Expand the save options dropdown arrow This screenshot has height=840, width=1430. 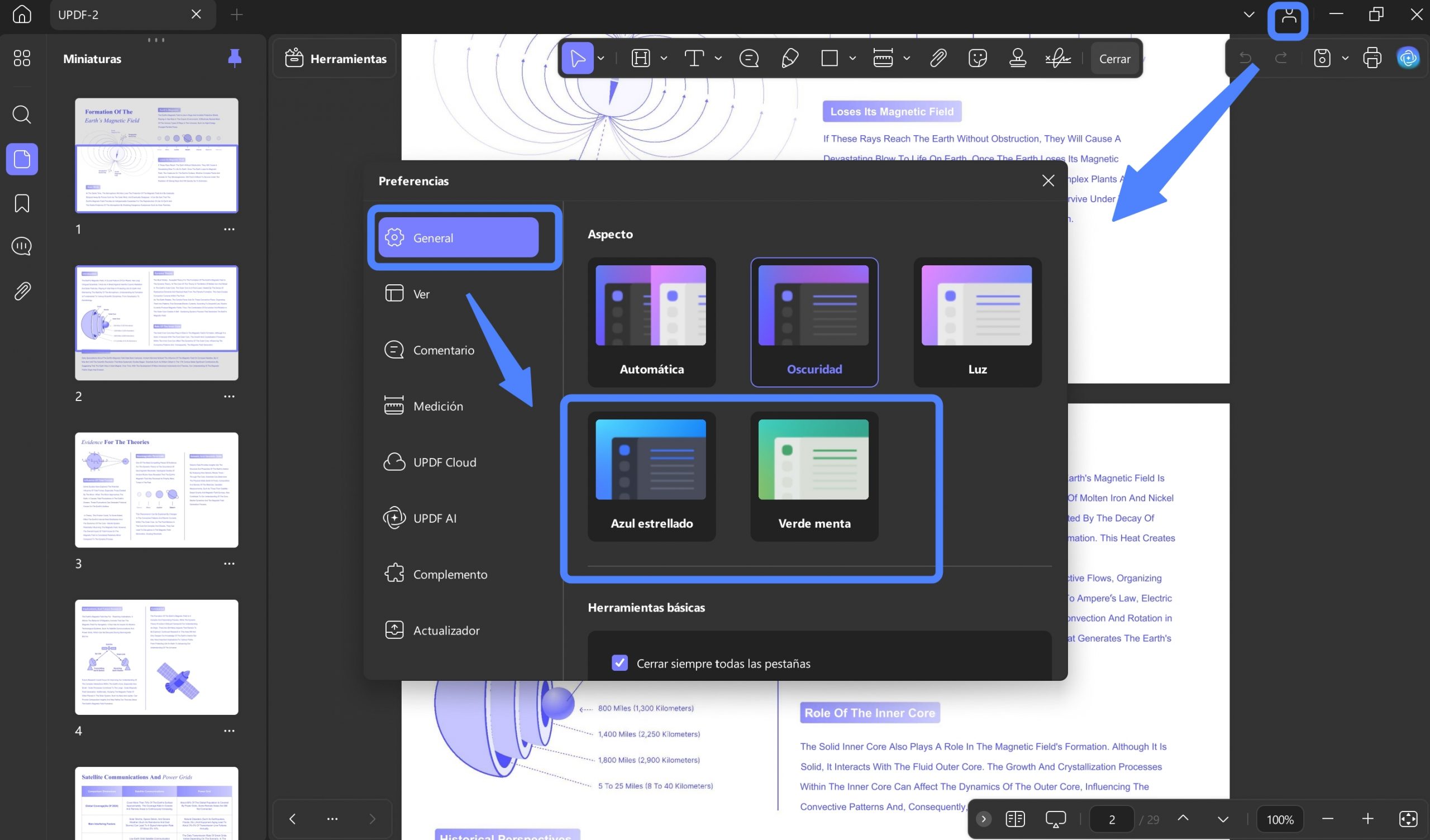pyautogui.click(x=1345, y=58)
